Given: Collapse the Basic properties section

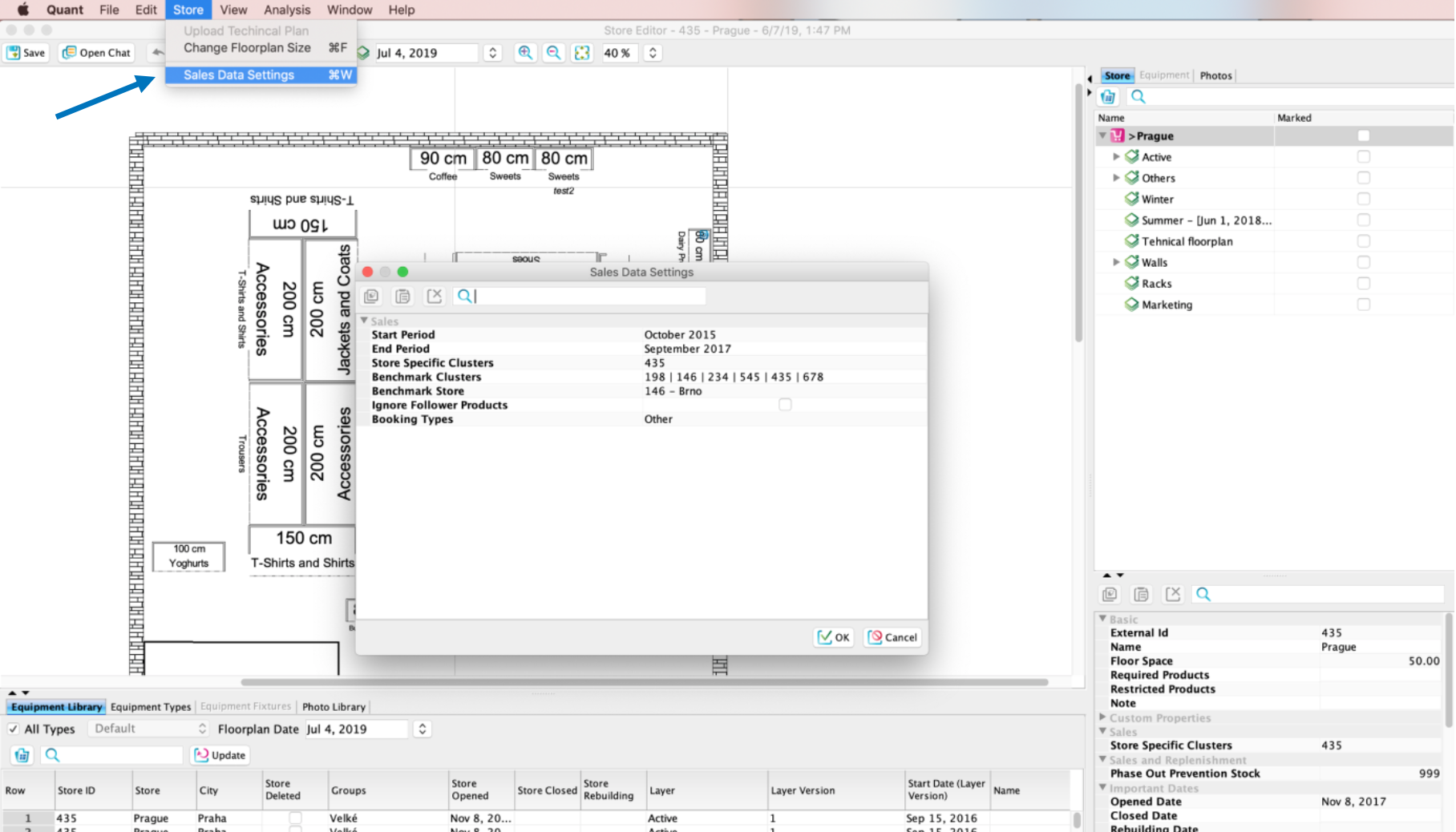Looking at the screenshot, I should point(1103,619).
